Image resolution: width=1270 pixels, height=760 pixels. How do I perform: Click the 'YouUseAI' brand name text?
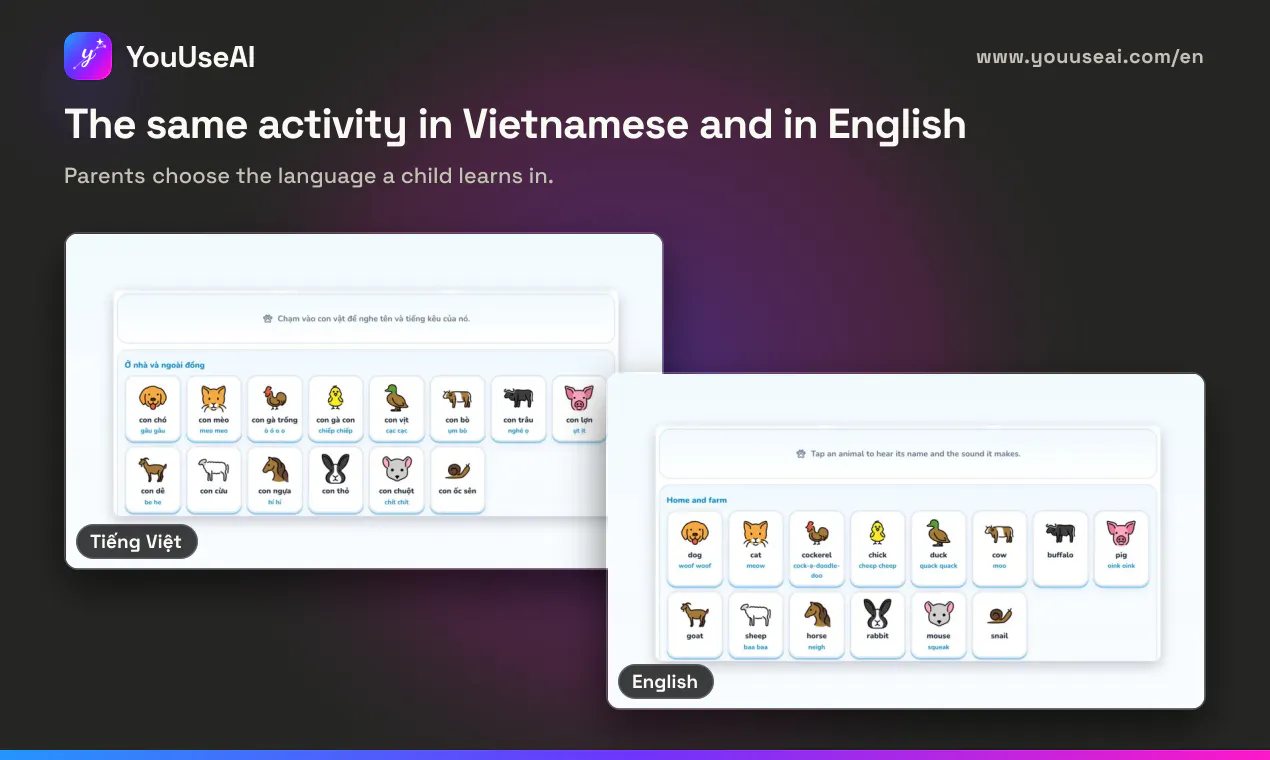pyautogui.click(x=191, y=57)
